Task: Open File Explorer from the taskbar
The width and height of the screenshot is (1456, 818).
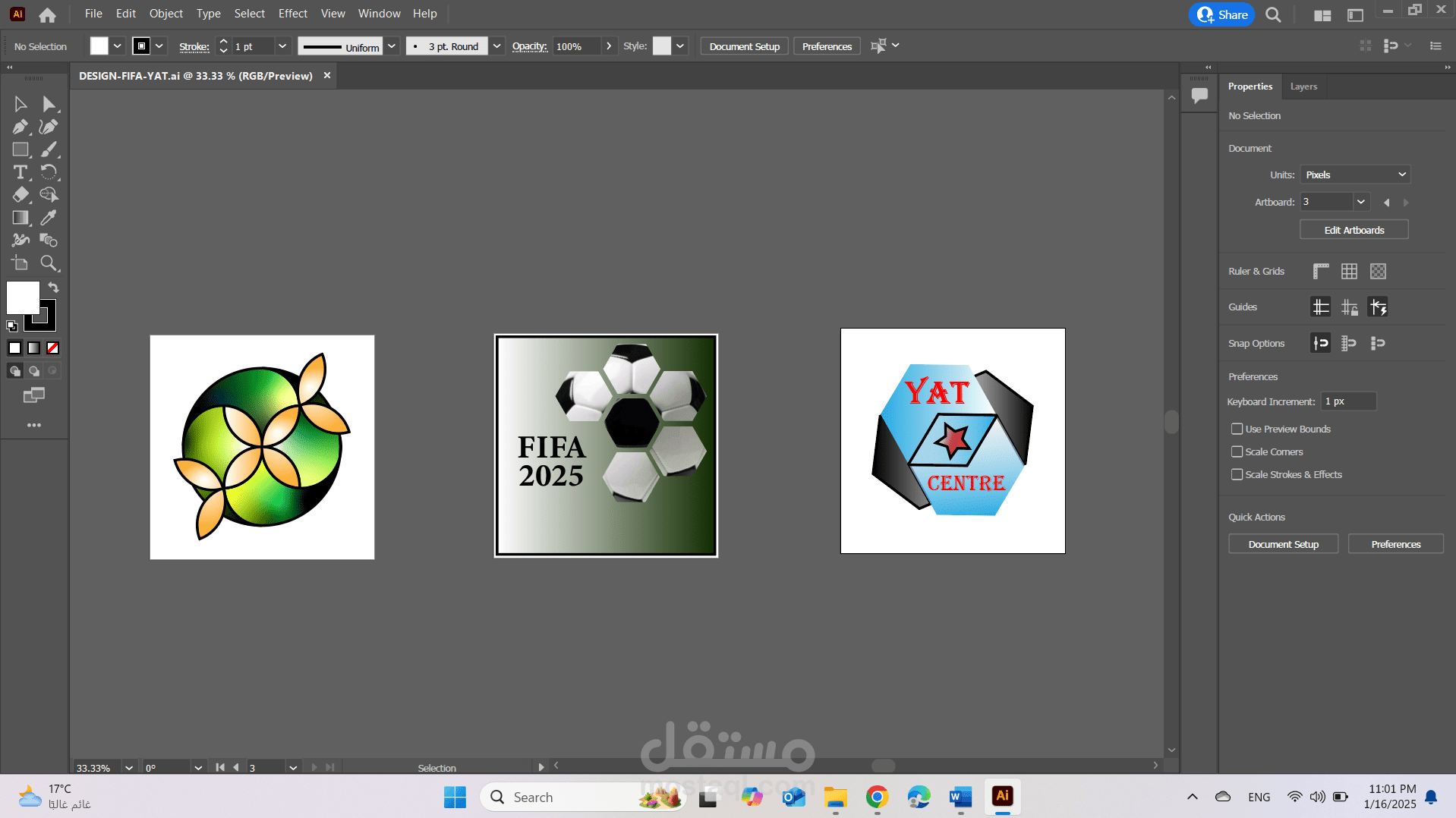Action: (835, 797)
